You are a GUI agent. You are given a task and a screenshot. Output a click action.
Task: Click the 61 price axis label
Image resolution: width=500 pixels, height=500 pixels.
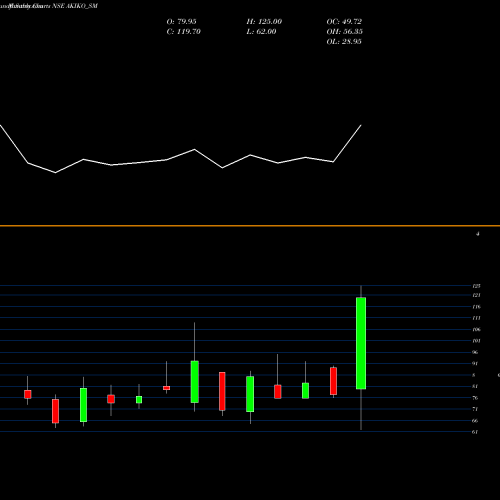click(x=475, y=432)
